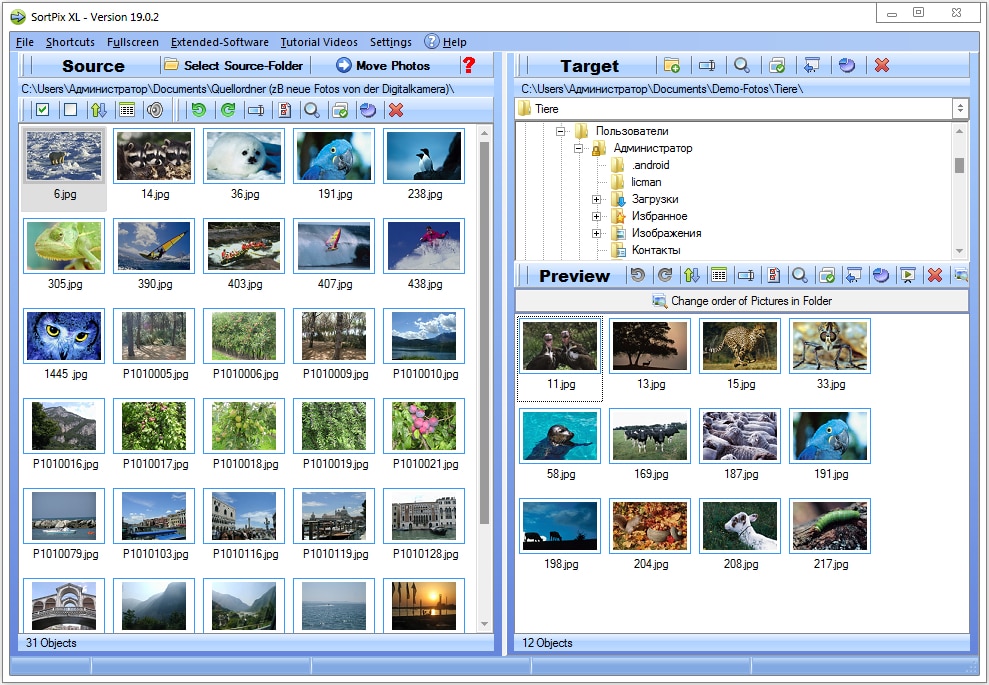Collapse the Администратор tree node
Viewport: 989px width, 685px height.
(x=579, y=148)
